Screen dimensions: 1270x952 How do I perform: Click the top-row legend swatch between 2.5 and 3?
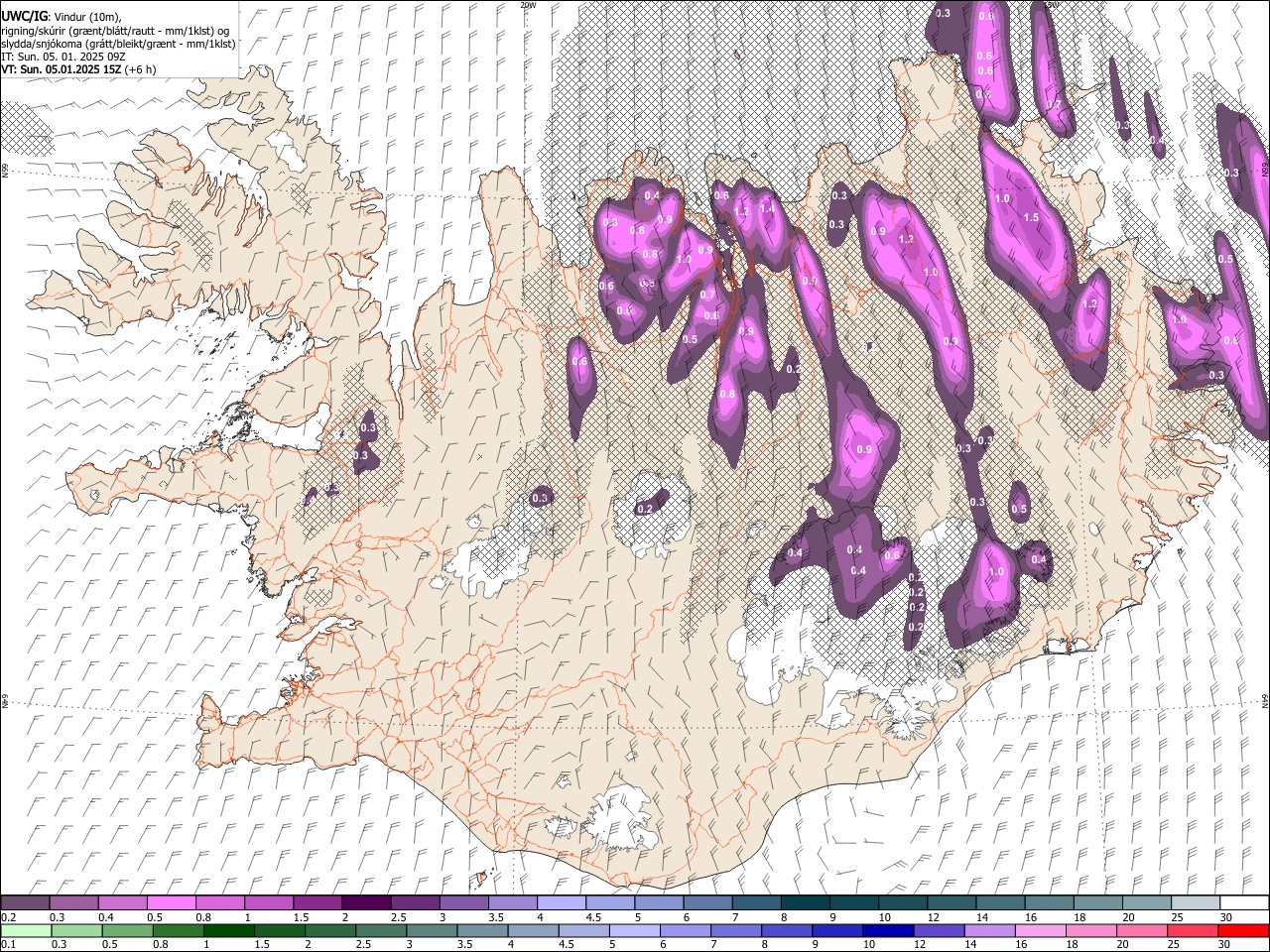415,903
